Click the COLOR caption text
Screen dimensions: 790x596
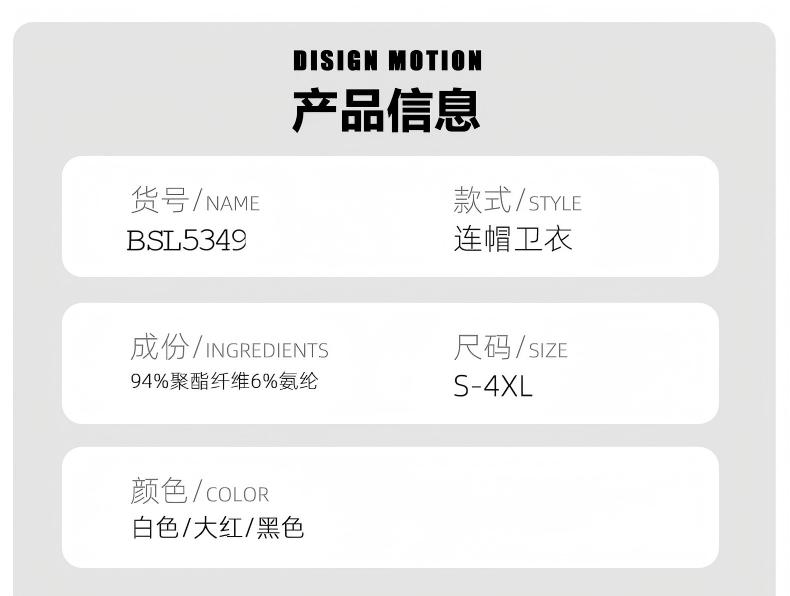[238, 495]
